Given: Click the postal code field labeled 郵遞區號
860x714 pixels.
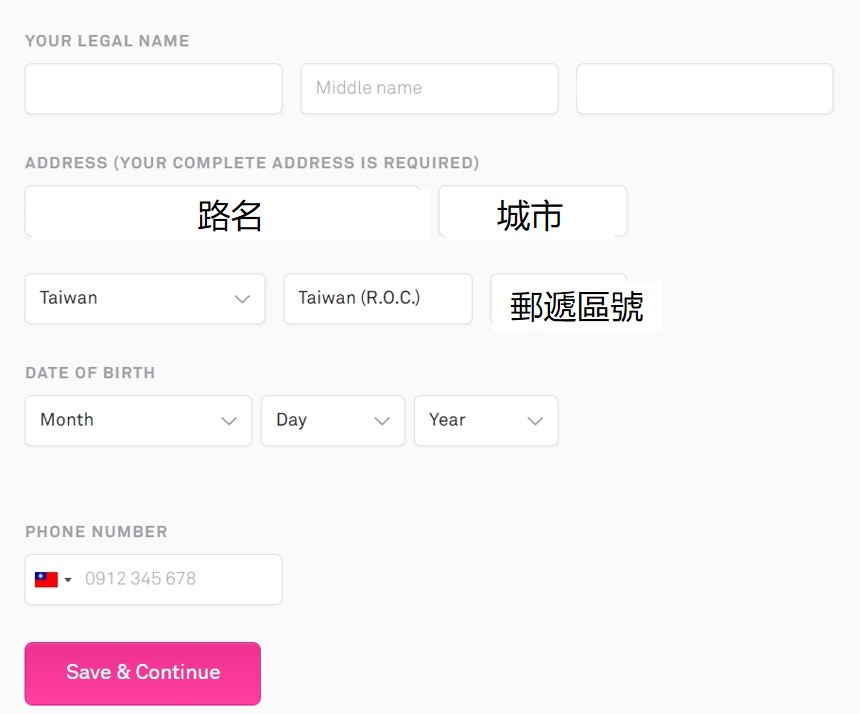Looking at the screenshot, I should pos(576,302).
